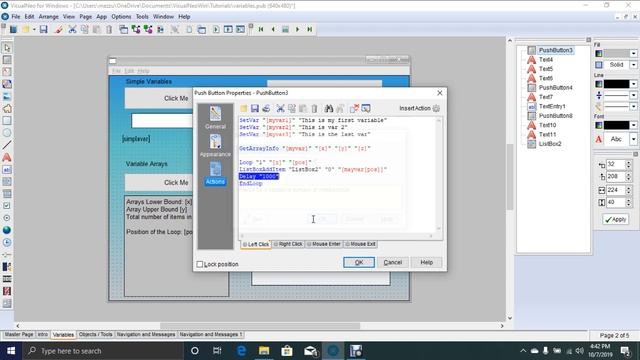The image size is (640, 360).
Task: Open the Font color dropdown
Action: coord(633,125)
